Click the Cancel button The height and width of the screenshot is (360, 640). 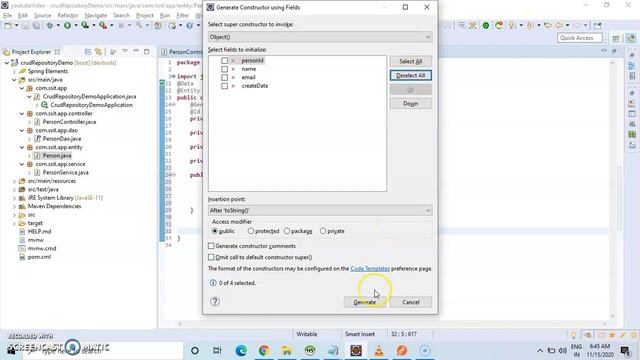click(x=411, y=302)
